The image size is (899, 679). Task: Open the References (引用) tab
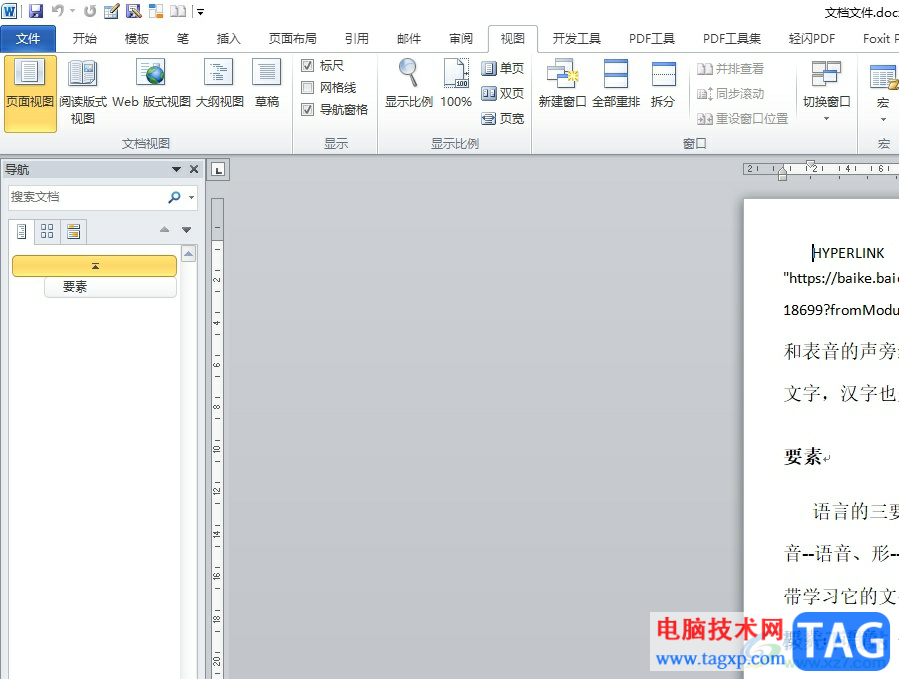click(x=357, y=38)
